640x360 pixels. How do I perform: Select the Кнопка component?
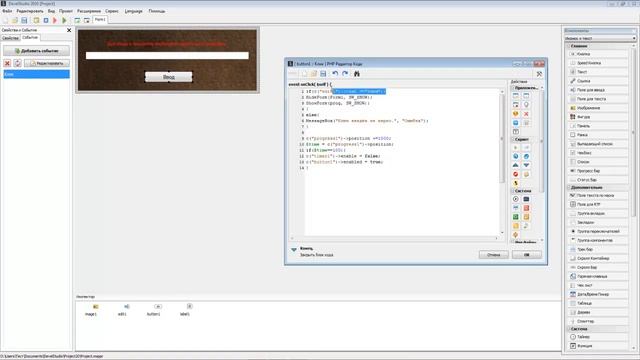(598, 54)
